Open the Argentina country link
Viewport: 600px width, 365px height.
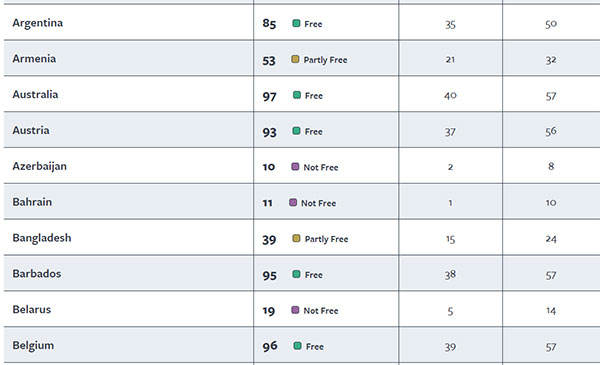point(38,23)
